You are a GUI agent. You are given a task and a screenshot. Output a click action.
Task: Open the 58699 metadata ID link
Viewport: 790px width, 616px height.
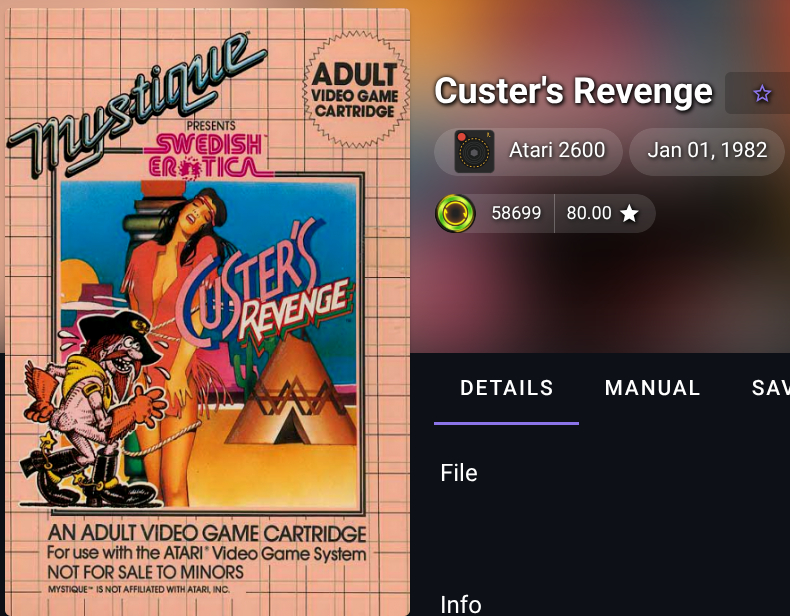[x=516, y=213]
